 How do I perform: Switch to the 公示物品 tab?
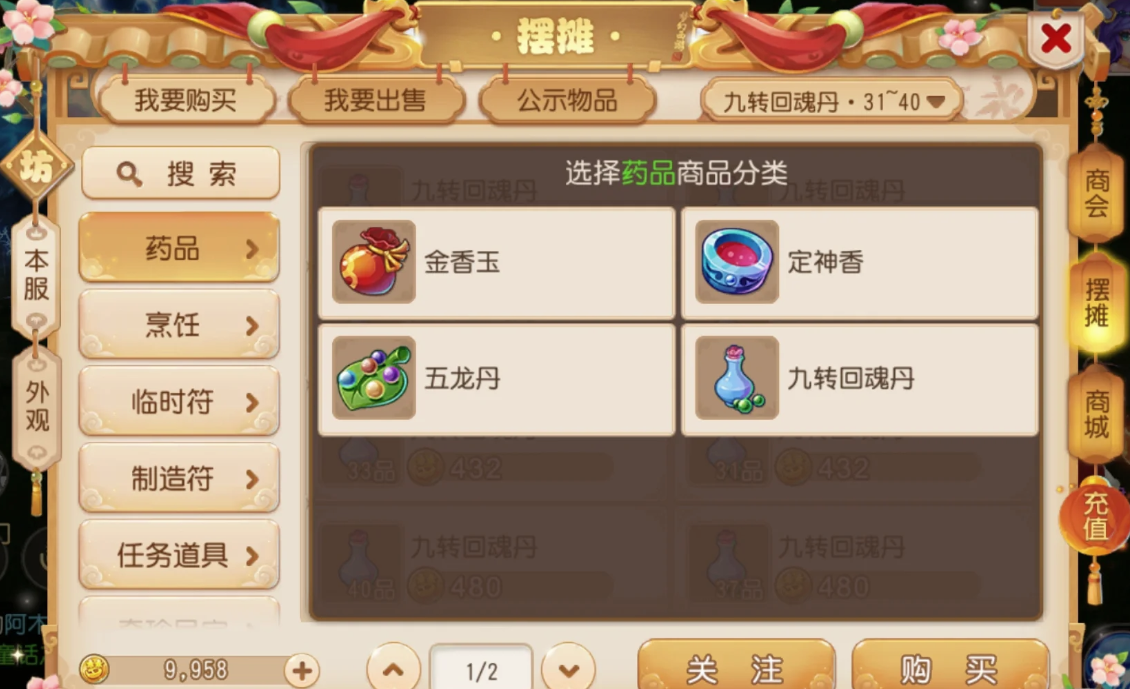coord(567,100)
